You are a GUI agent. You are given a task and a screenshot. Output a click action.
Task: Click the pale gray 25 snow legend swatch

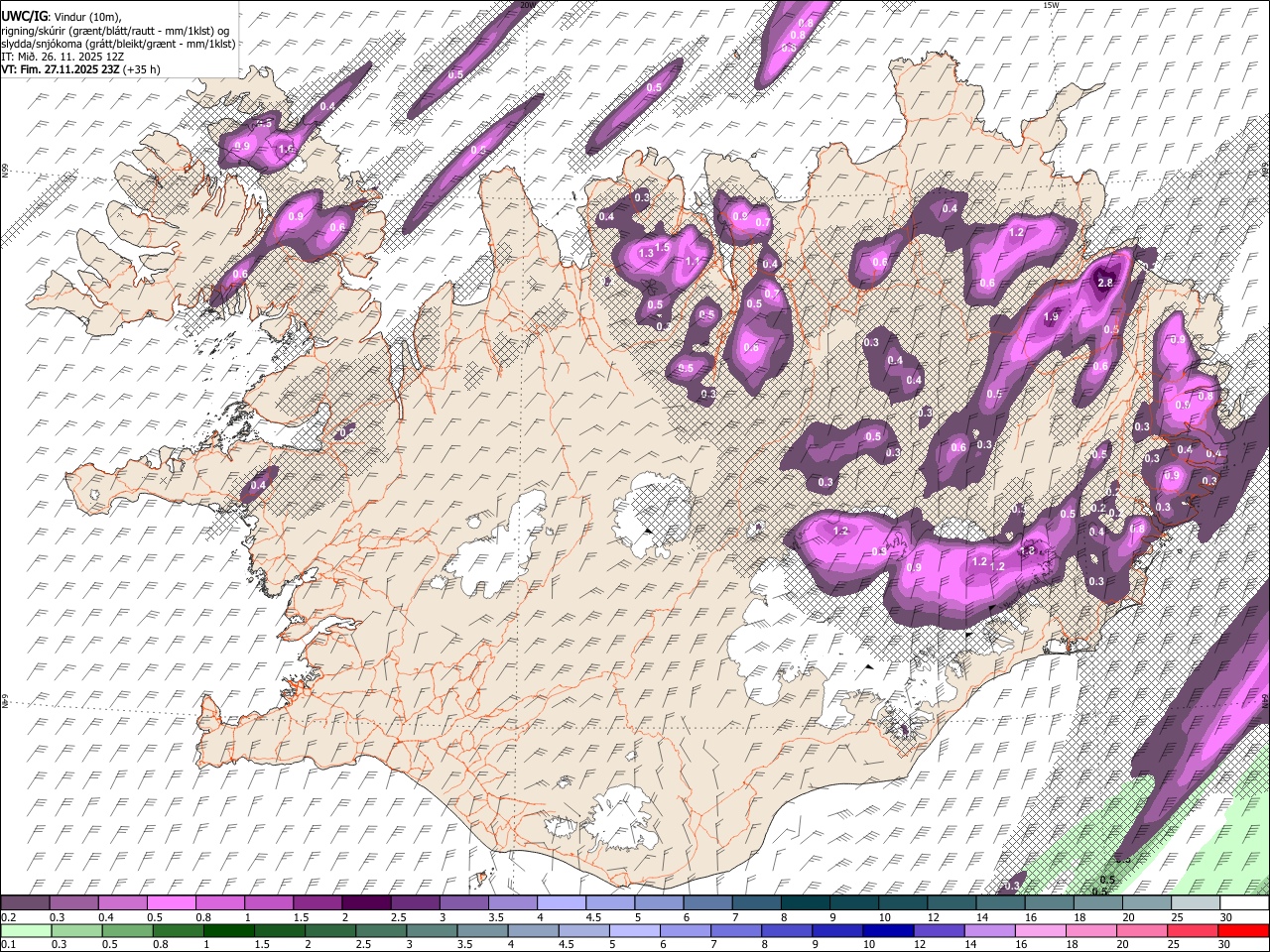(x=1195, y=902)
